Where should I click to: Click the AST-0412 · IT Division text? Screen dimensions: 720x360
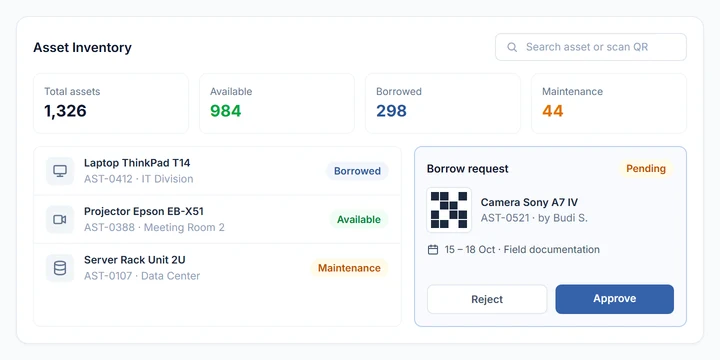139,179
